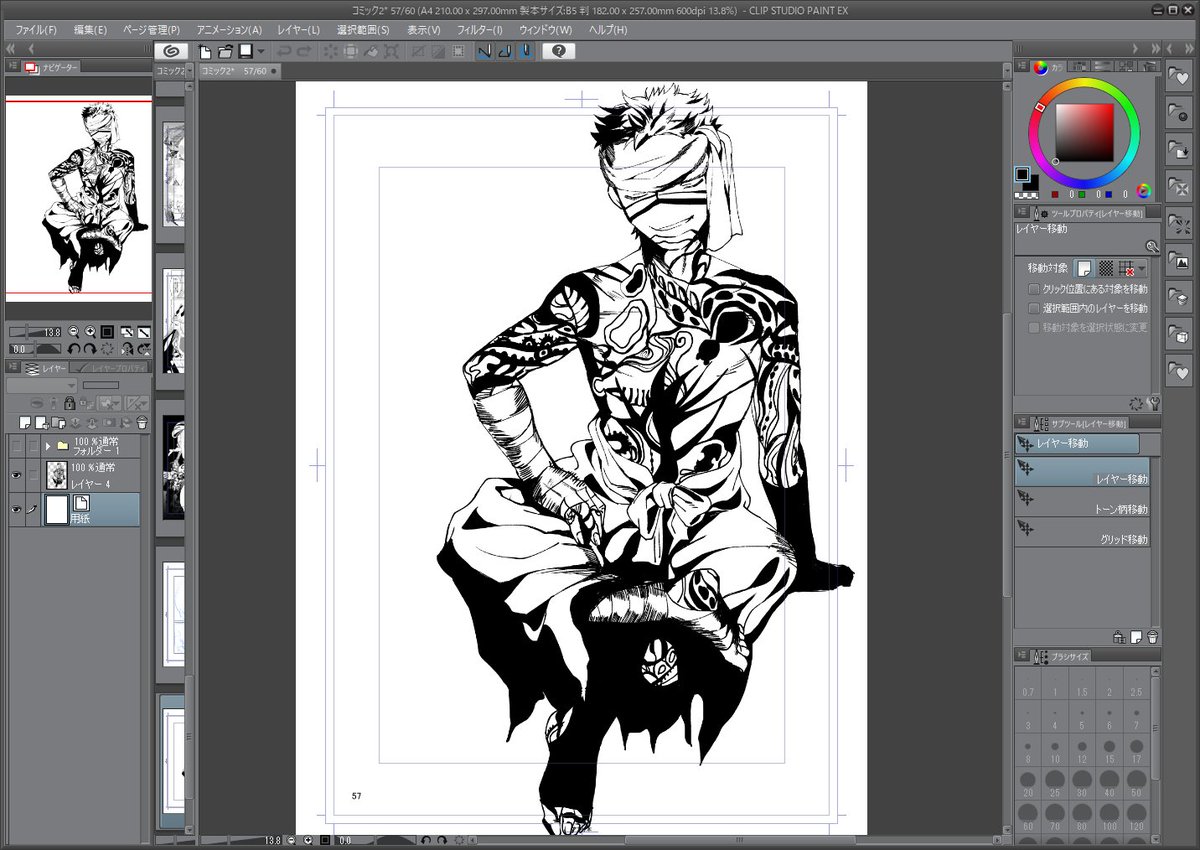Click Navigator zoom slider showing 13.8

pos(34,331)
